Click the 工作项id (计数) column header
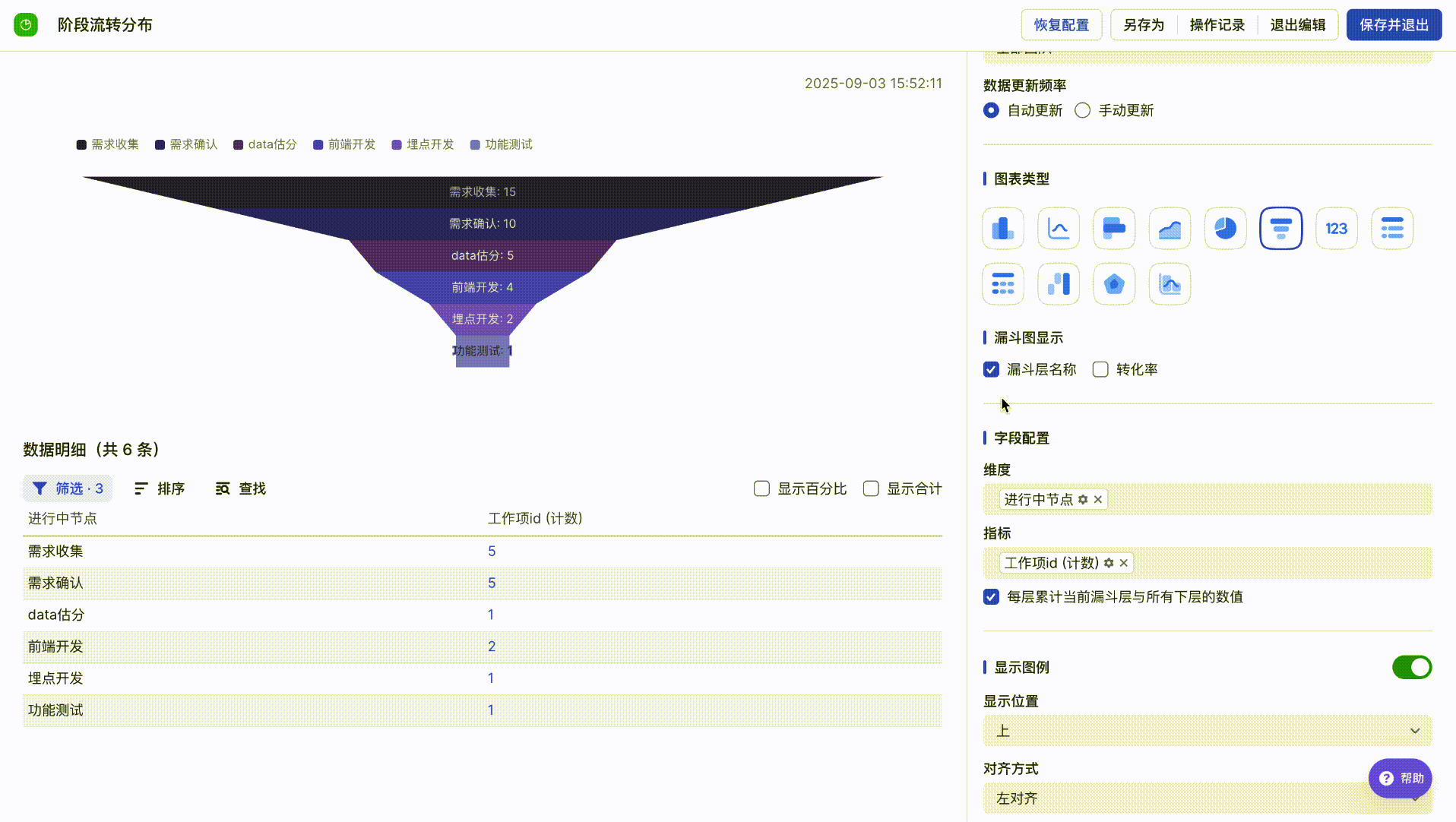 (535, 519)
